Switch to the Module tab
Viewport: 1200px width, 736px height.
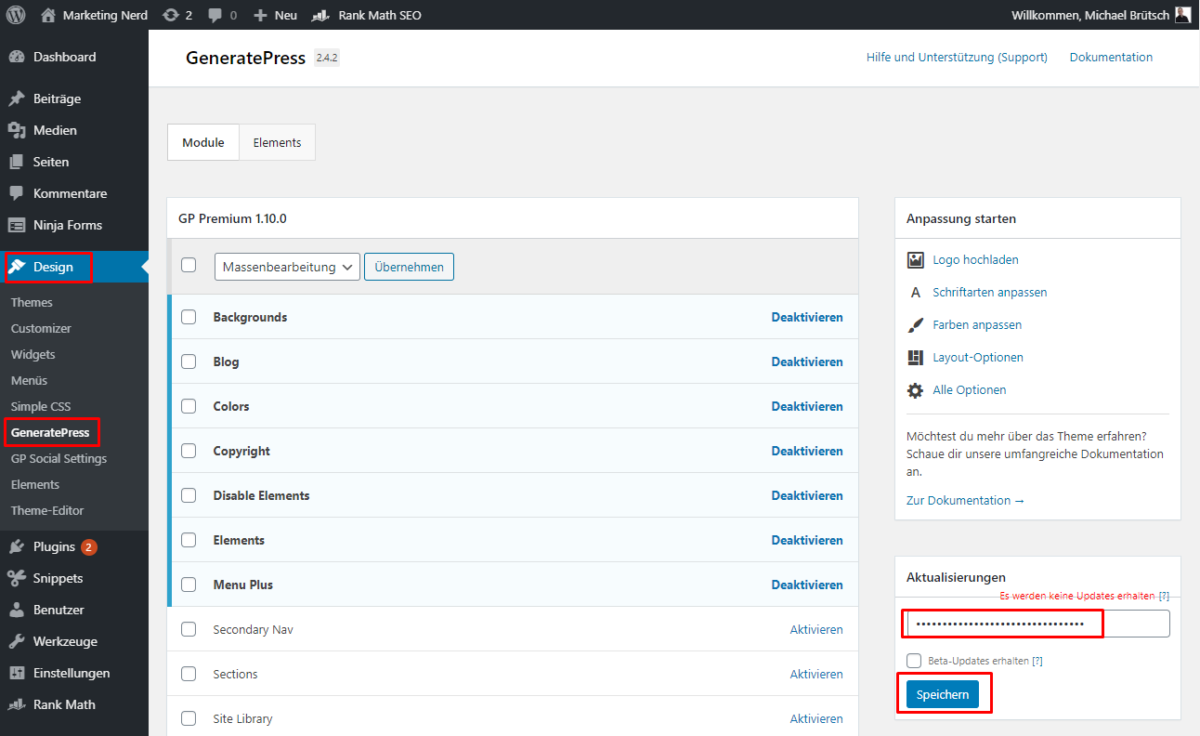pos(203,142)
